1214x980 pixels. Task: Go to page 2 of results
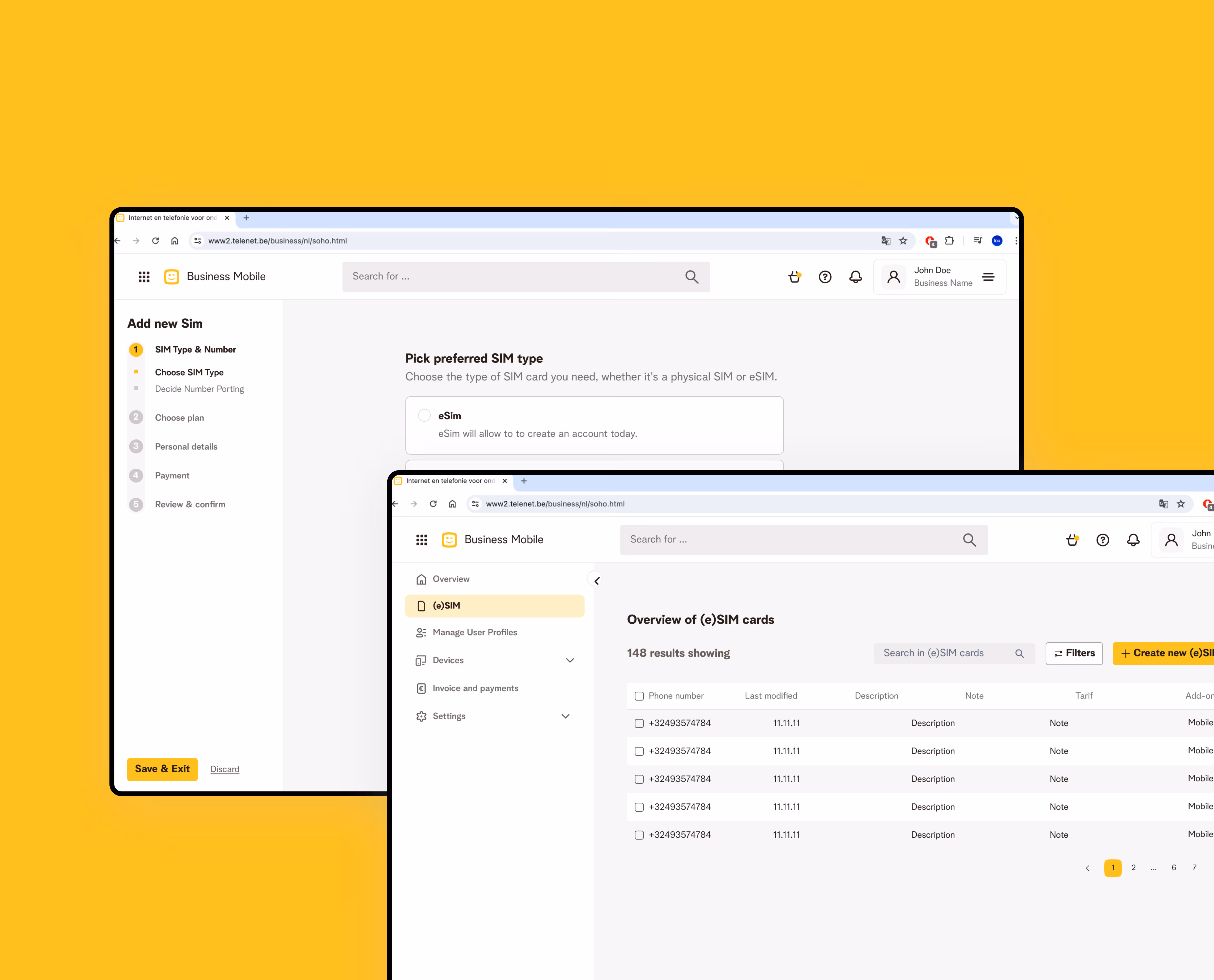(1133, 868)
